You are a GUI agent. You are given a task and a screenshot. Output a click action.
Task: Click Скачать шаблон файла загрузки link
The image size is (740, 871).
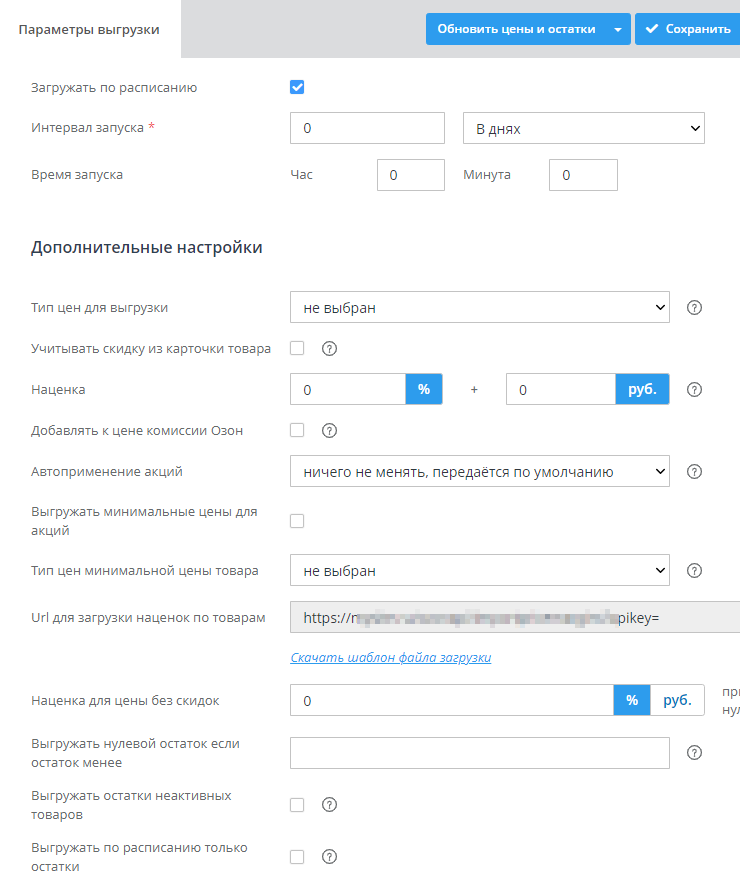click(x=391, y=658)
